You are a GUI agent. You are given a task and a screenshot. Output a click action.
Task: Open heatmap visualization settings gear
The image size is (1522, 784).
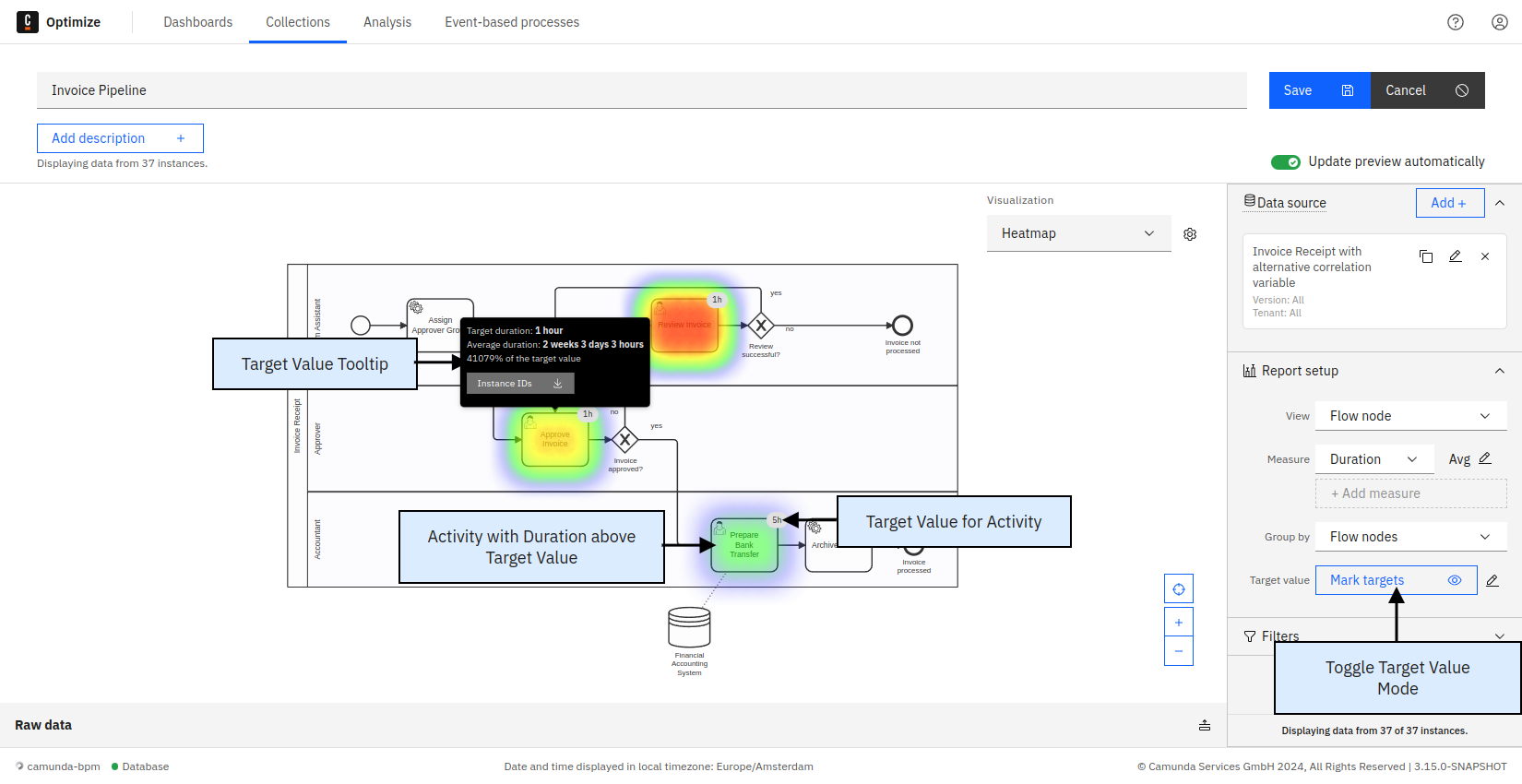(1190, 234)
